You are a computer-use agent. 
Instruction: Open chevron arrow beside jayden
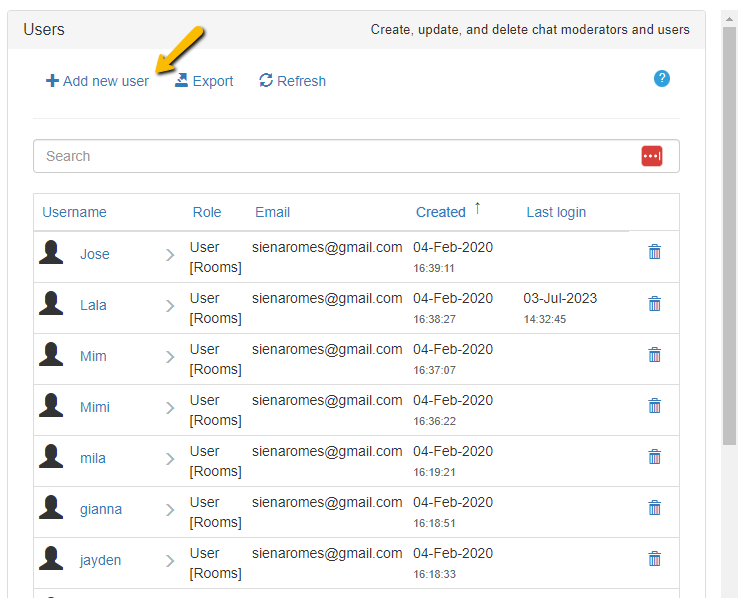tap(170, 561)
